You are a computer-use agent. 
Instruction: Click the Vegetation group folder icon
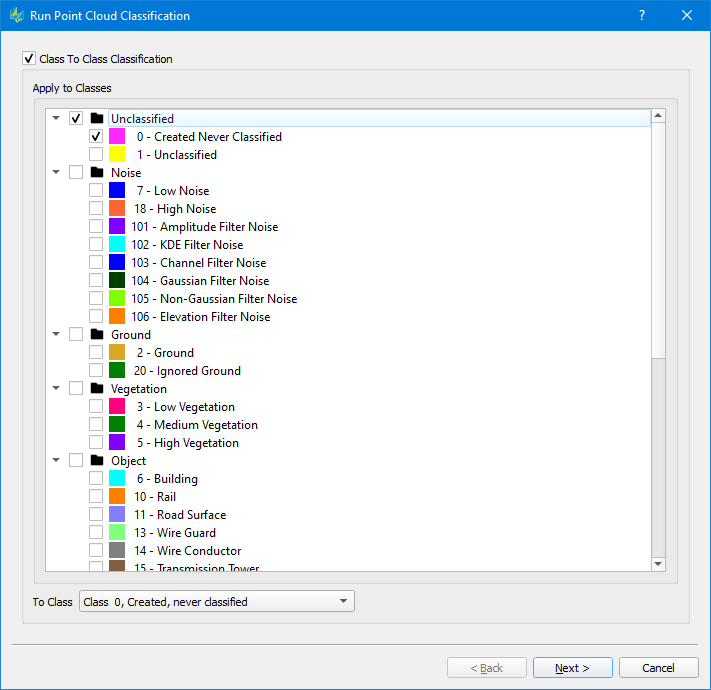click(97, 389)
